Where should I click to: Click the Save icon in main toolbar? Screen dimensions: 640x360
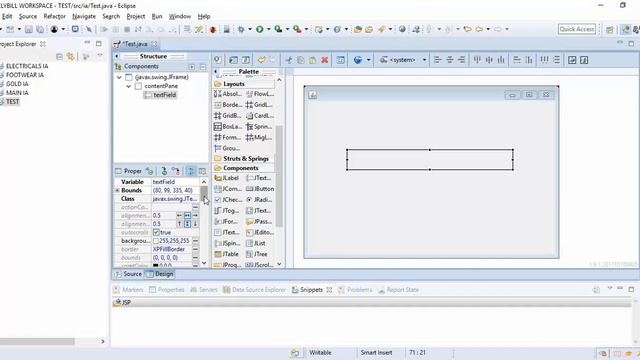pos(29,29)
